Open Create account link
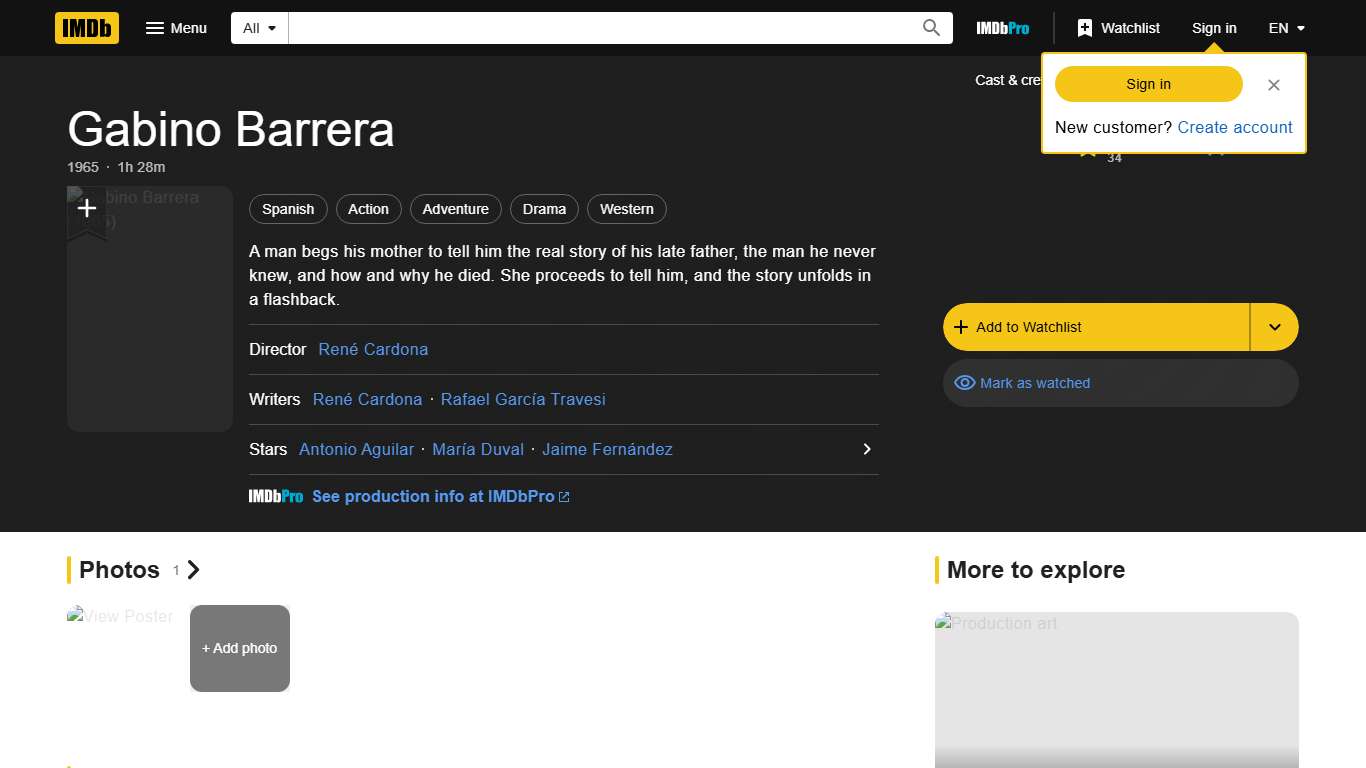This screenshot has height=768, width=1366. pos(1235,127)
